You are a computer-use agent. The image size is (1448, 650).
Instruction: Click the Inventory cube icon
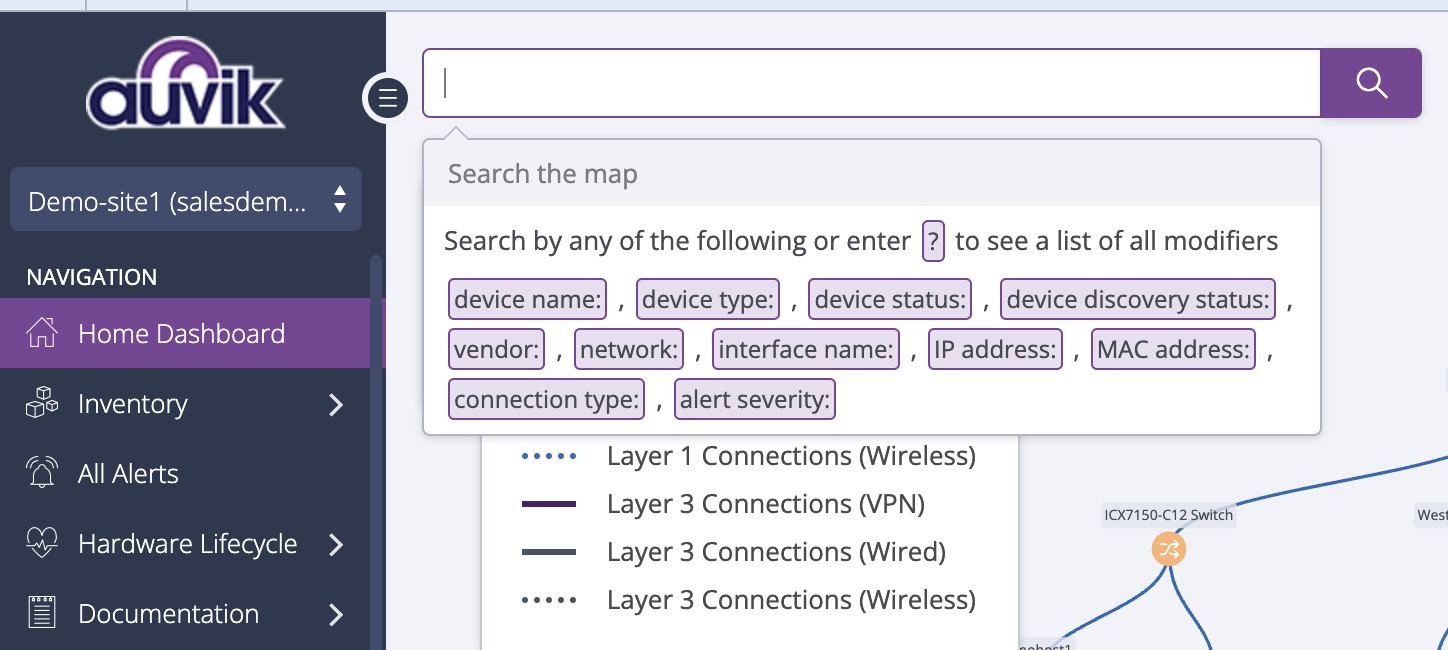[42, 403]
